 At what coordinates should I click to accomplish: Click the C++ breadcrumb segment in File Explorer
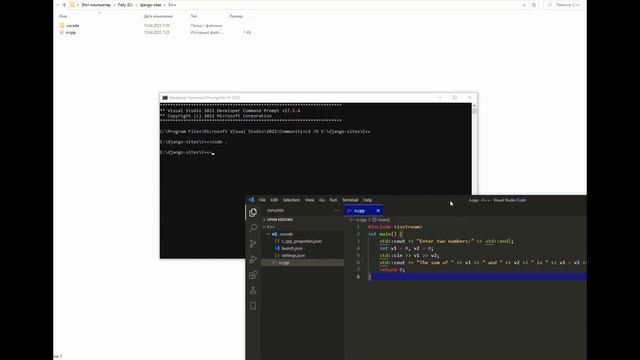coord(172,5)
